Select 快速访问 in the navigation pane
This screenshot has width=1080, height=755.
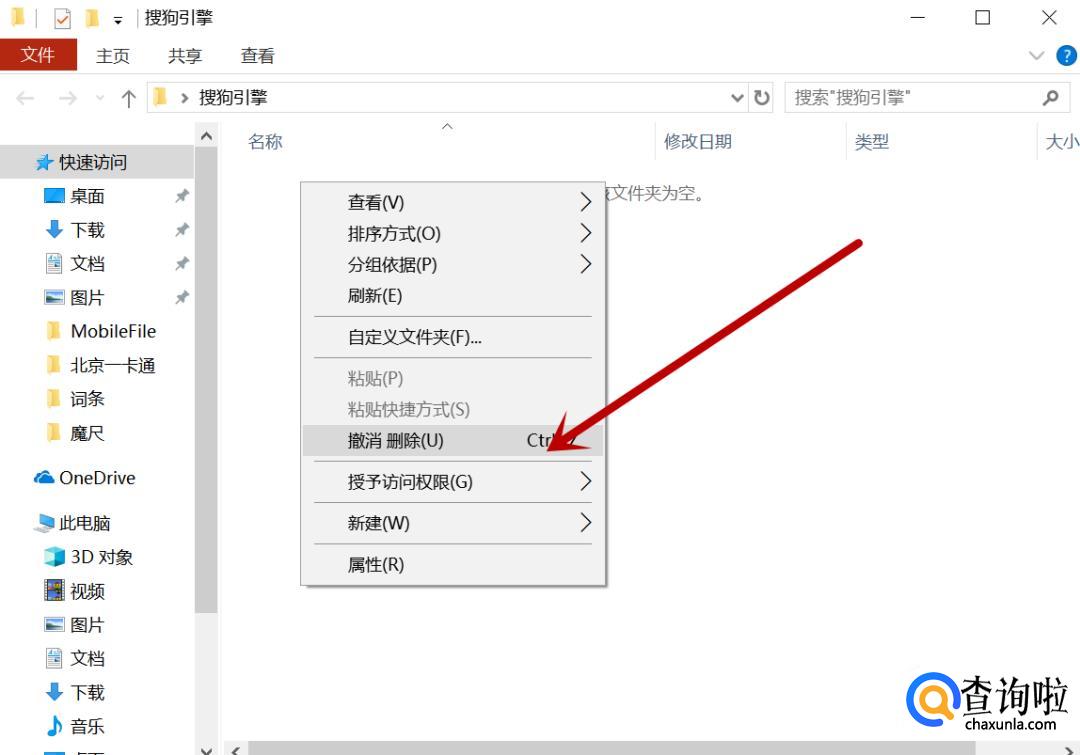coord(96,163)
